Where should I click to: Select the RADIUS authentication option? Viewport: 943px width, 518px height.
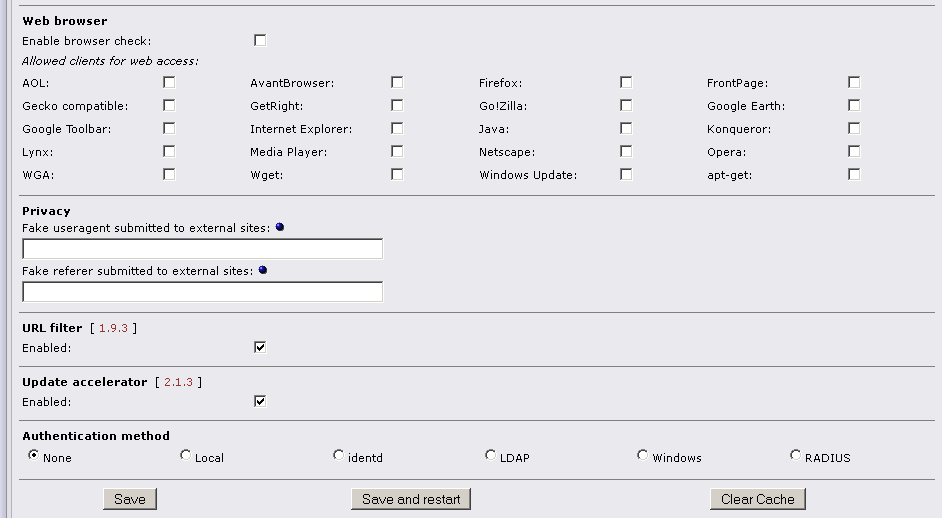[796, 455]
